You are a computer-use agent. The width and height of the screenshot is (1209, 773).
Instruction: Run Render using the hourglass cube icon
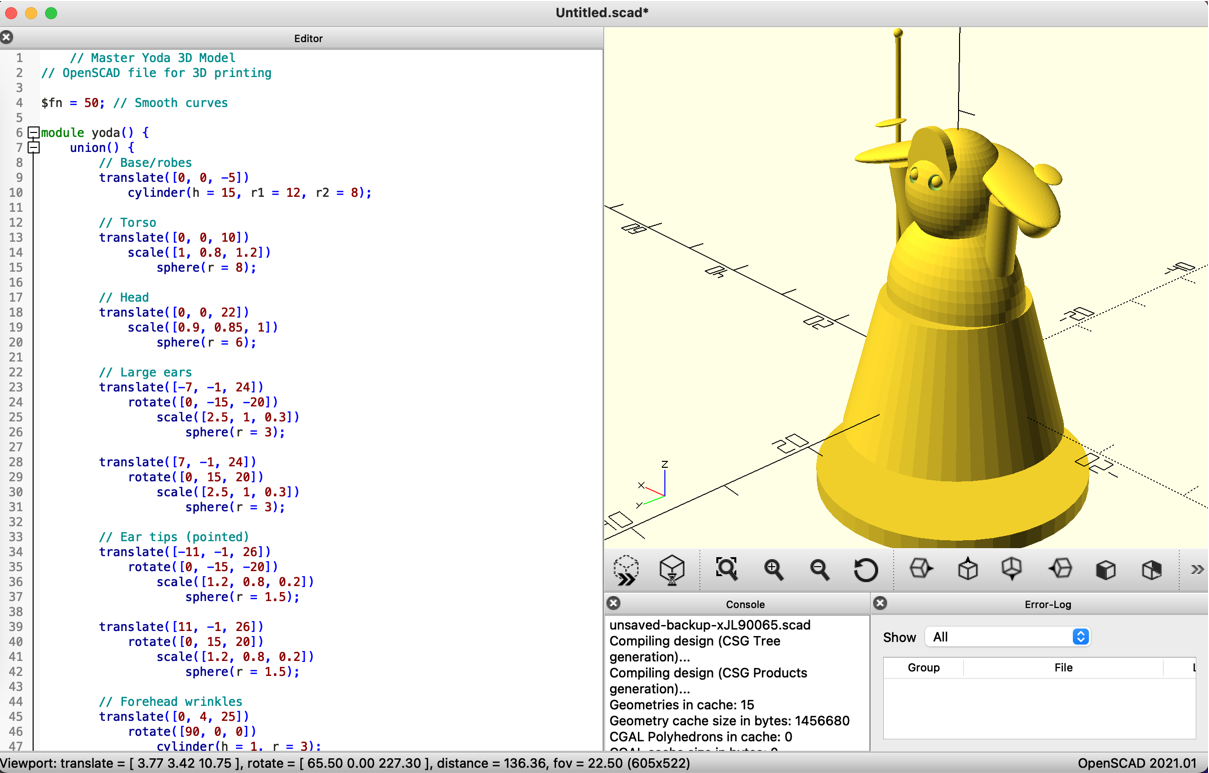click(672, 570)
